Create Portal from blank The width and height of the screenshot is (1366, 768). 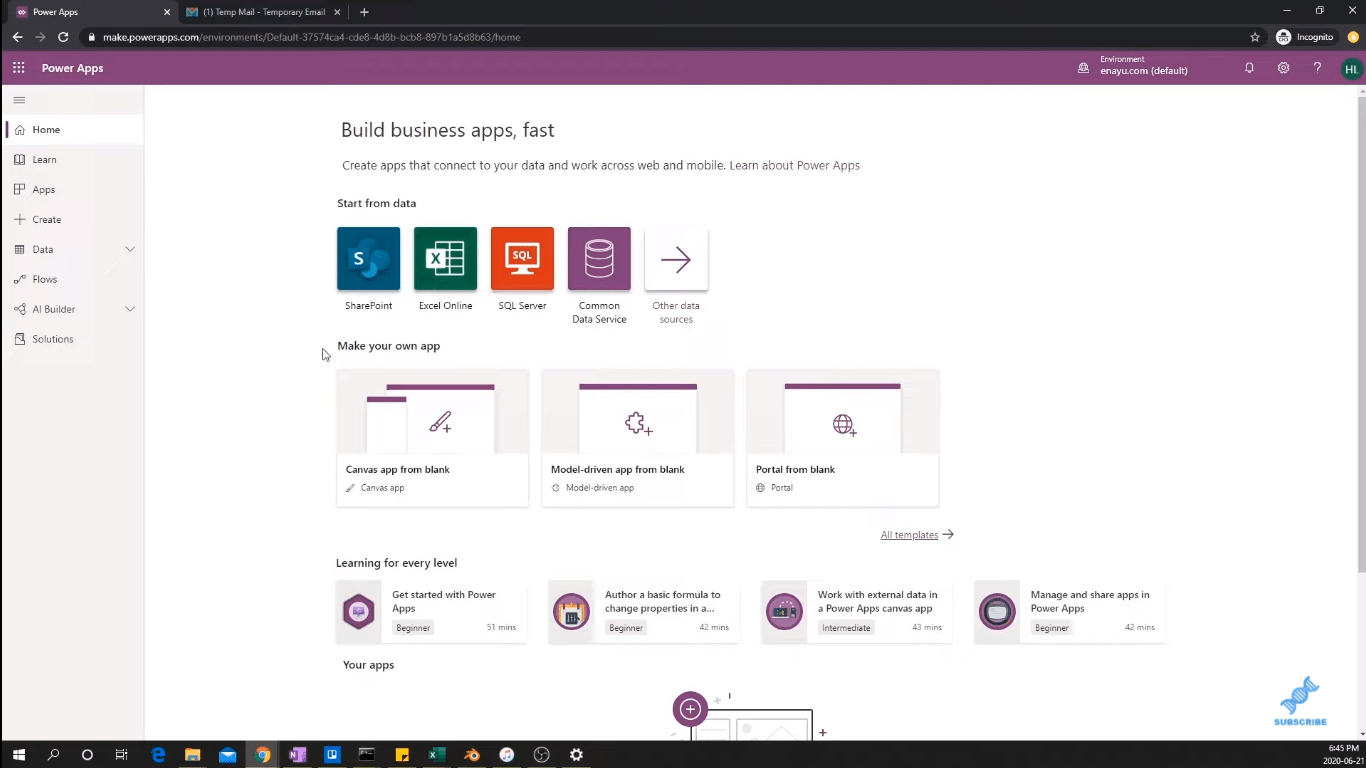[842, 438]
